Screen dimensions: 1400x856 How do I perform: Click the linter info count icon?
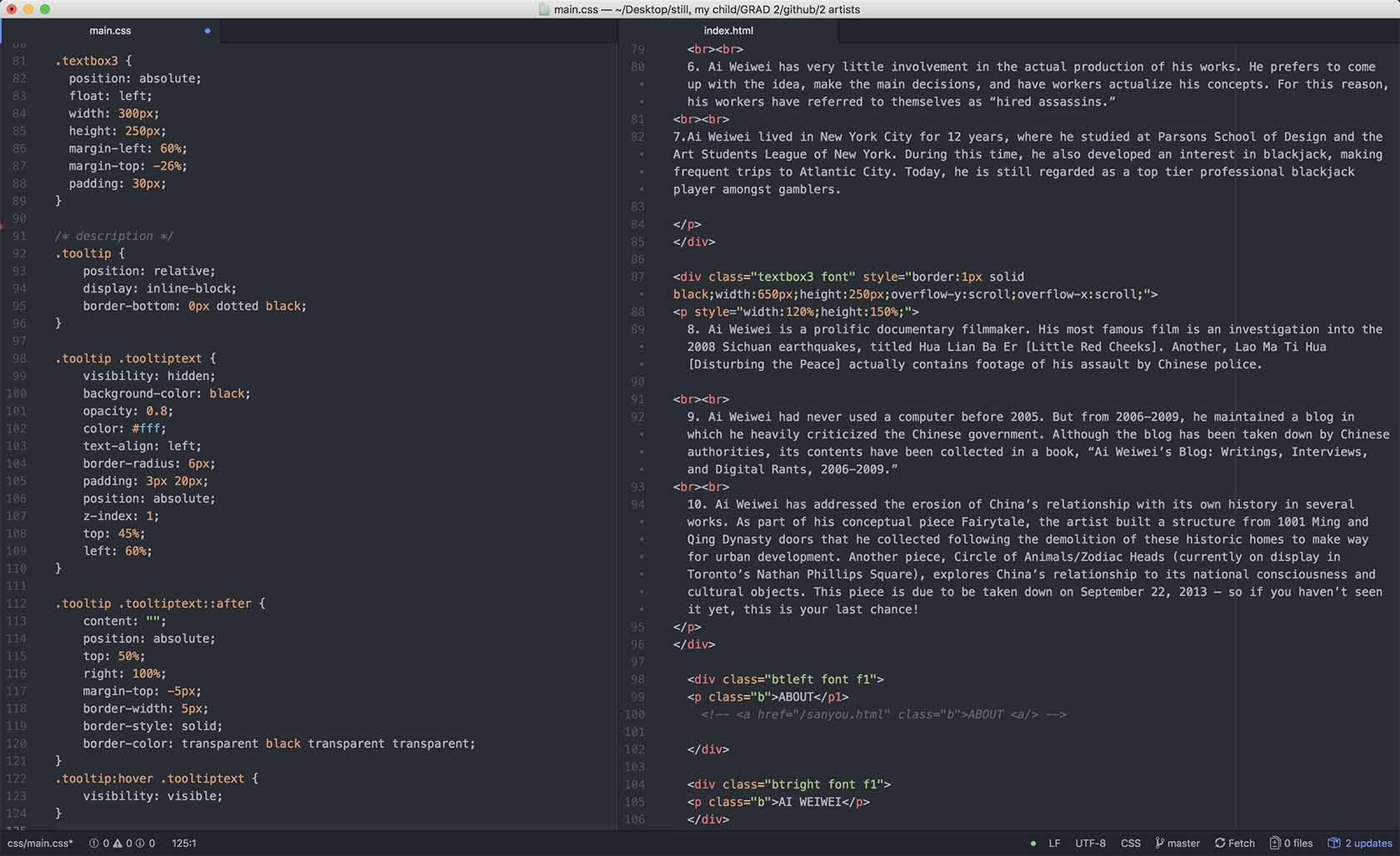(x=140, y=843)
